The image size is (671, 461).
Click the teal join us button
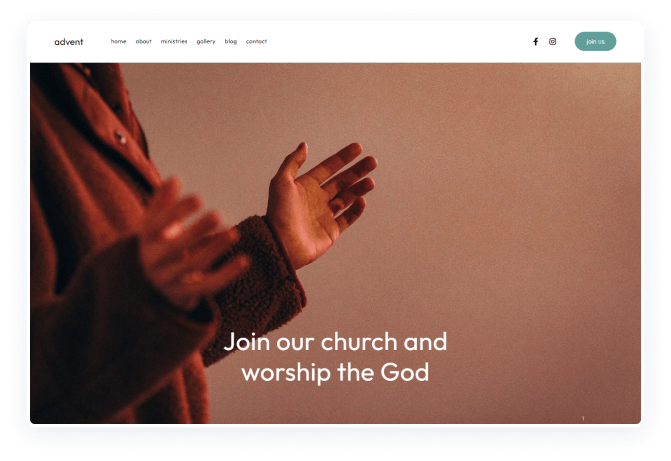595,42
